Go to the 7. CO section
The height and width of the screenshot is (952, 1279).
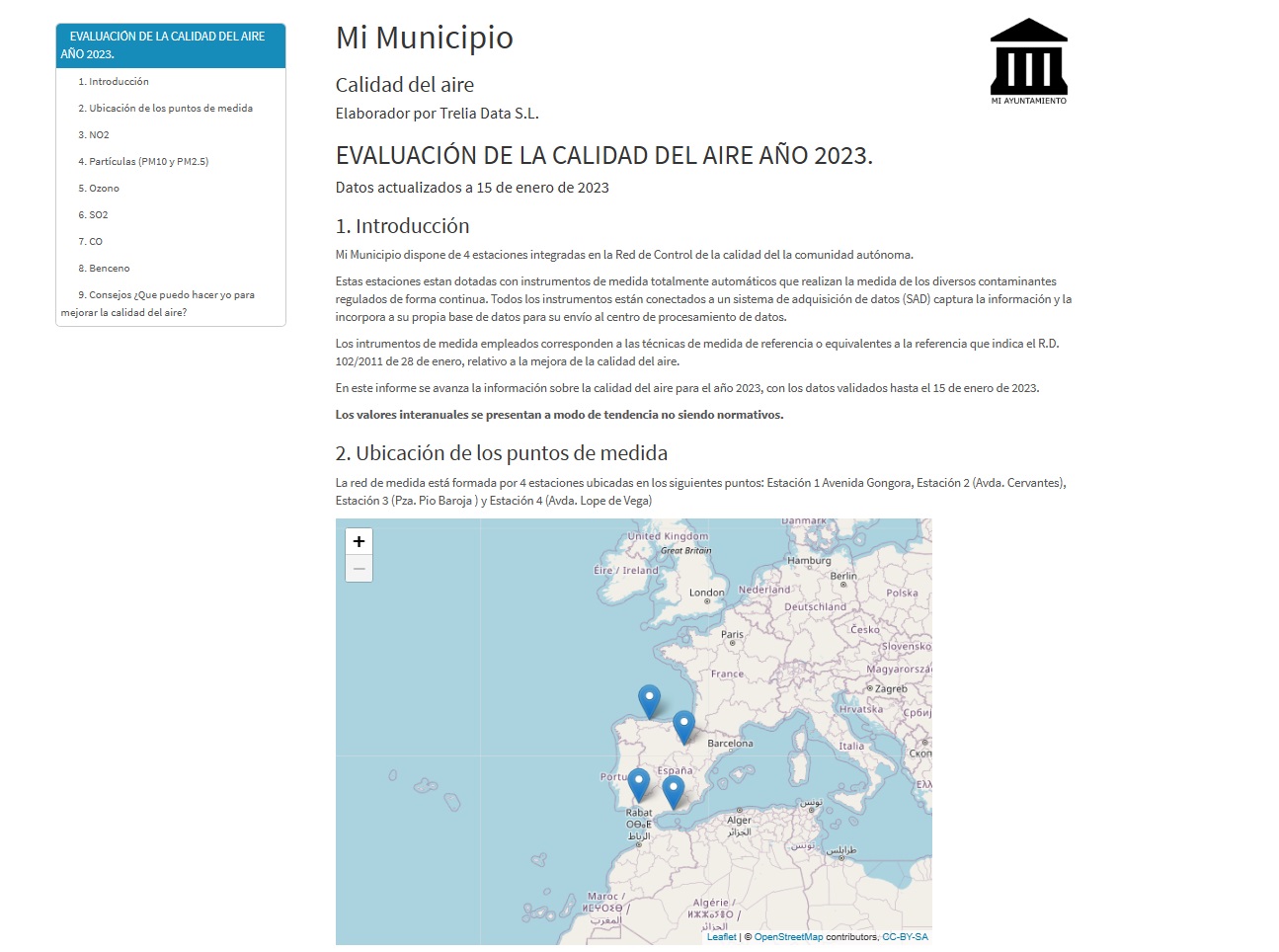(91, 242)
